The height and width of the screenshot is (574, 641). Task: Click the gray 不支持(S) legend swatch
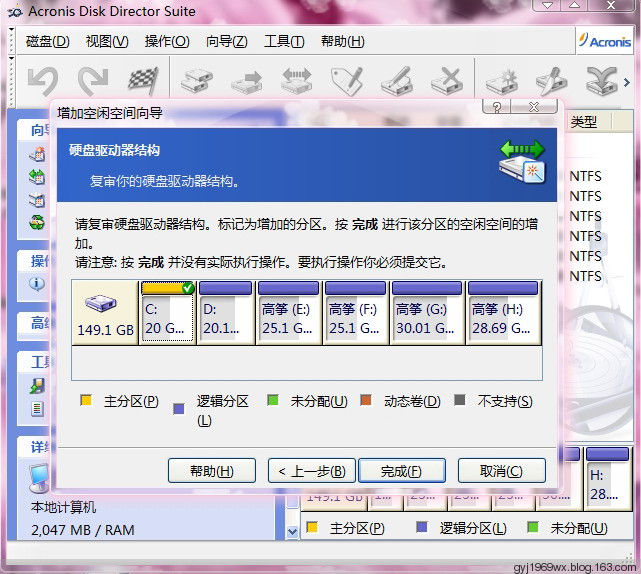click(x=460, y=400)
